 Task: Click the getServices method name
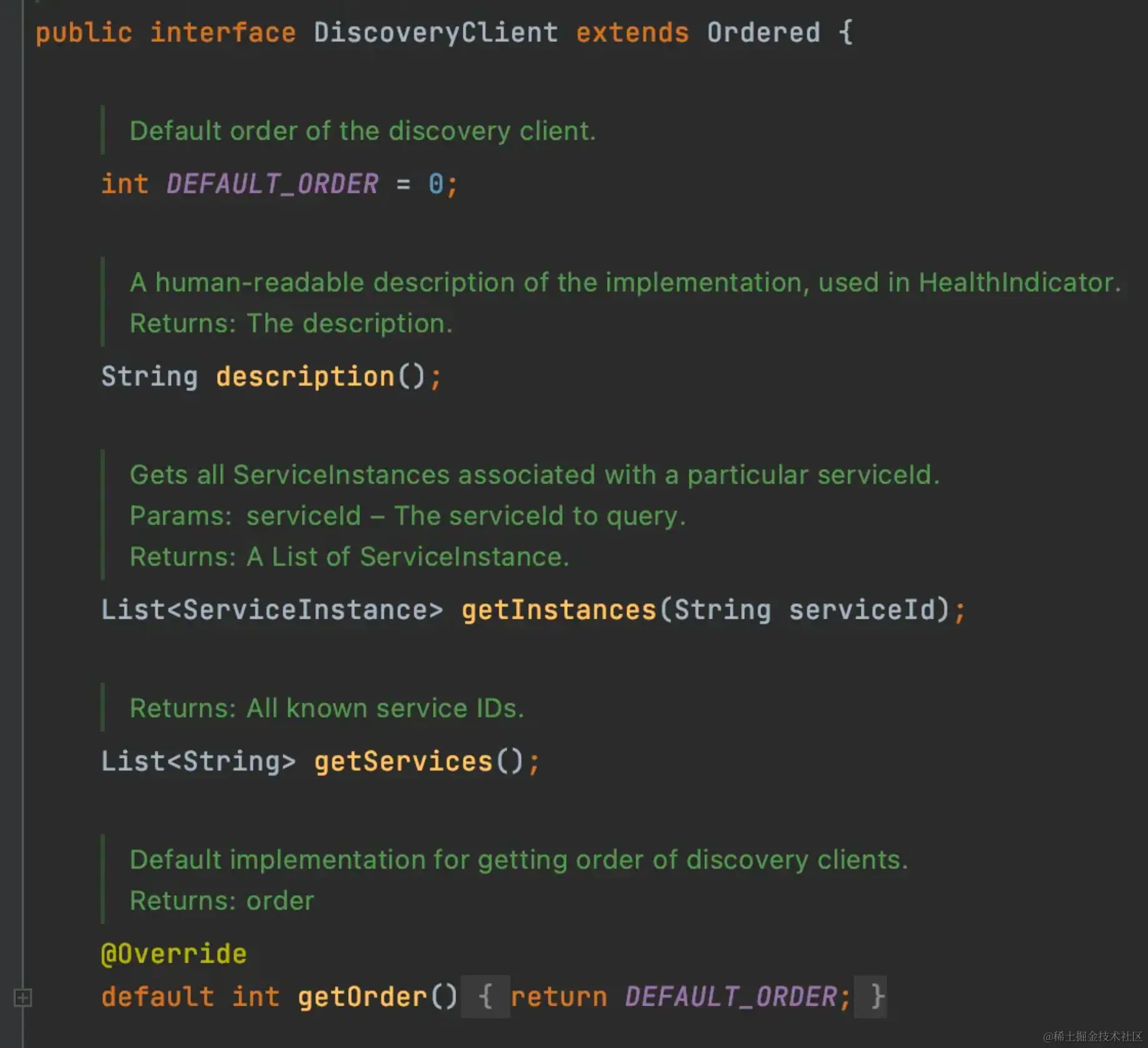[x=403, y=762]
